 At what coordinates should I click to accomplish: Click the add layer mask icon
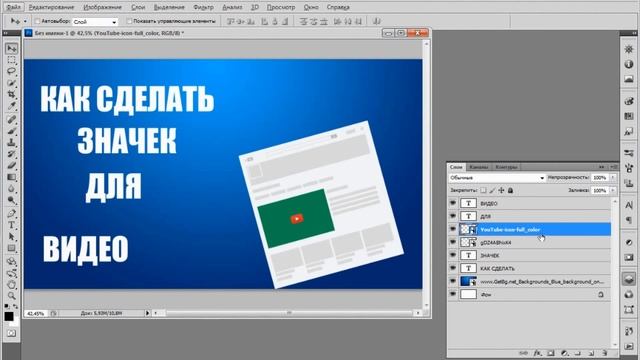pyautogui.click(x=551, y=353)
